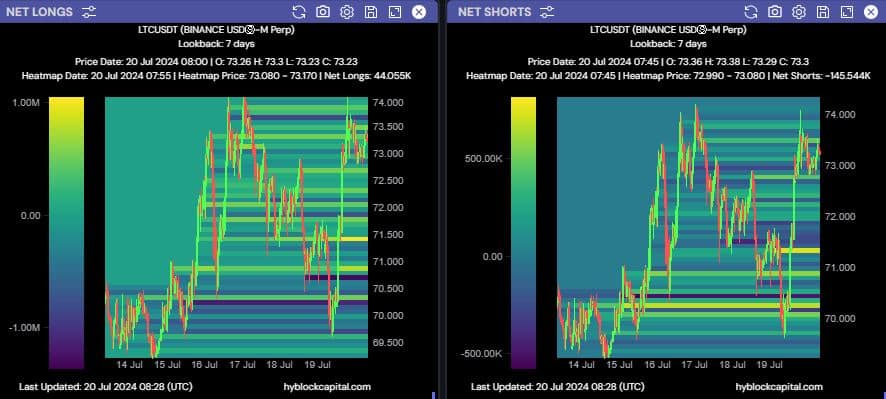Viewport: 886px width, 399px height.
Task: Take a camera snapshot of the Net Shorts chart
Action: [x=775, y=12]
